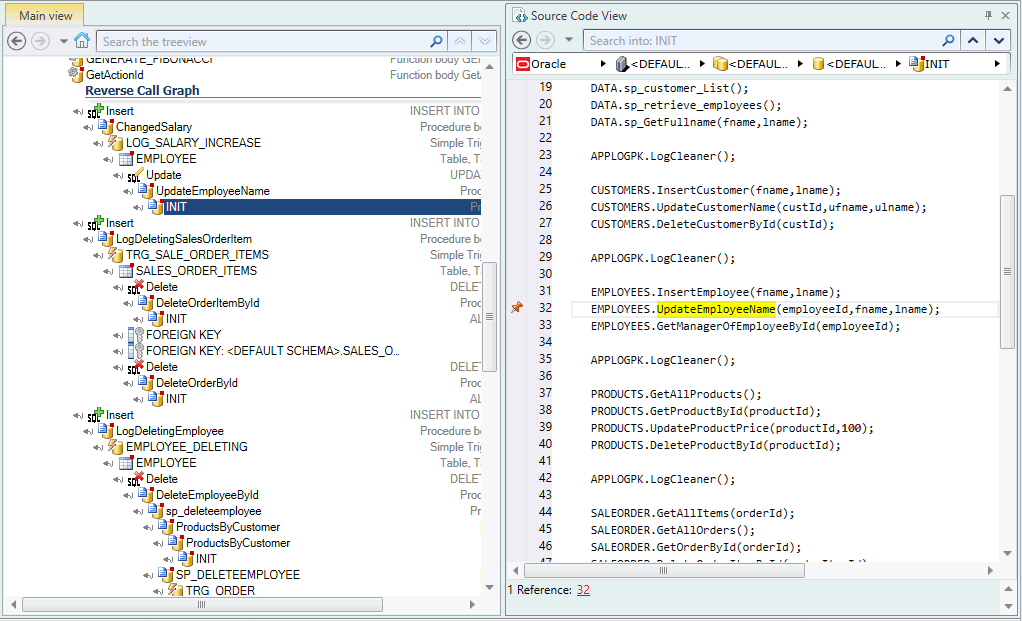1022x621 pixels.
Task: Open reference link 32 at the bottom
Action: tap(583, 590)
